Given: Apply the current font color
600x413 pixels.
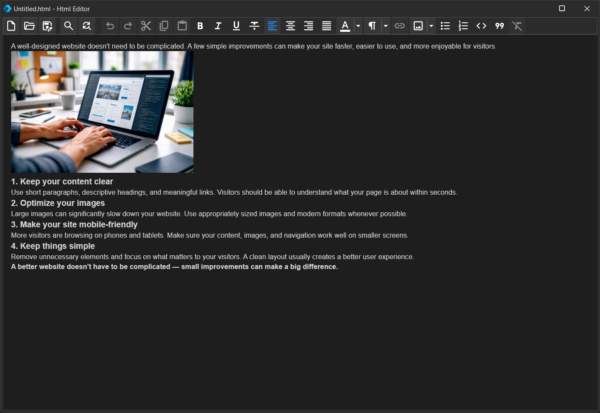Looking at the screenshot, I should click(x=345, y=26).
